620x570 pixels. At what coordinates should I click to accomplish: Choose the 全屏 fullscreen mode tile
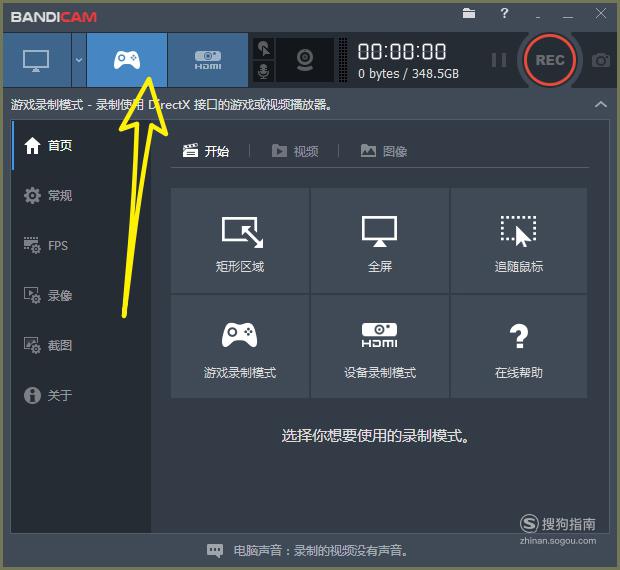(380, 240)
